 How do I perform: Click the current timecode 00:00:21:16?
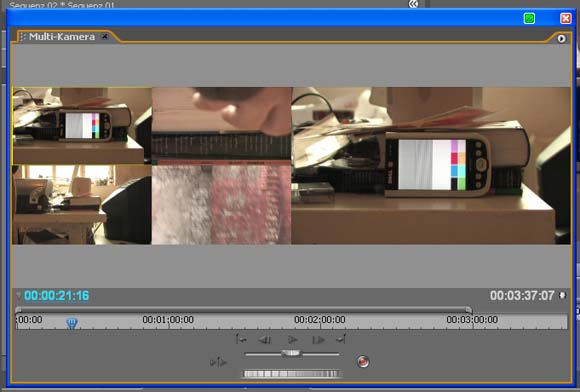[x=57, y=295]
